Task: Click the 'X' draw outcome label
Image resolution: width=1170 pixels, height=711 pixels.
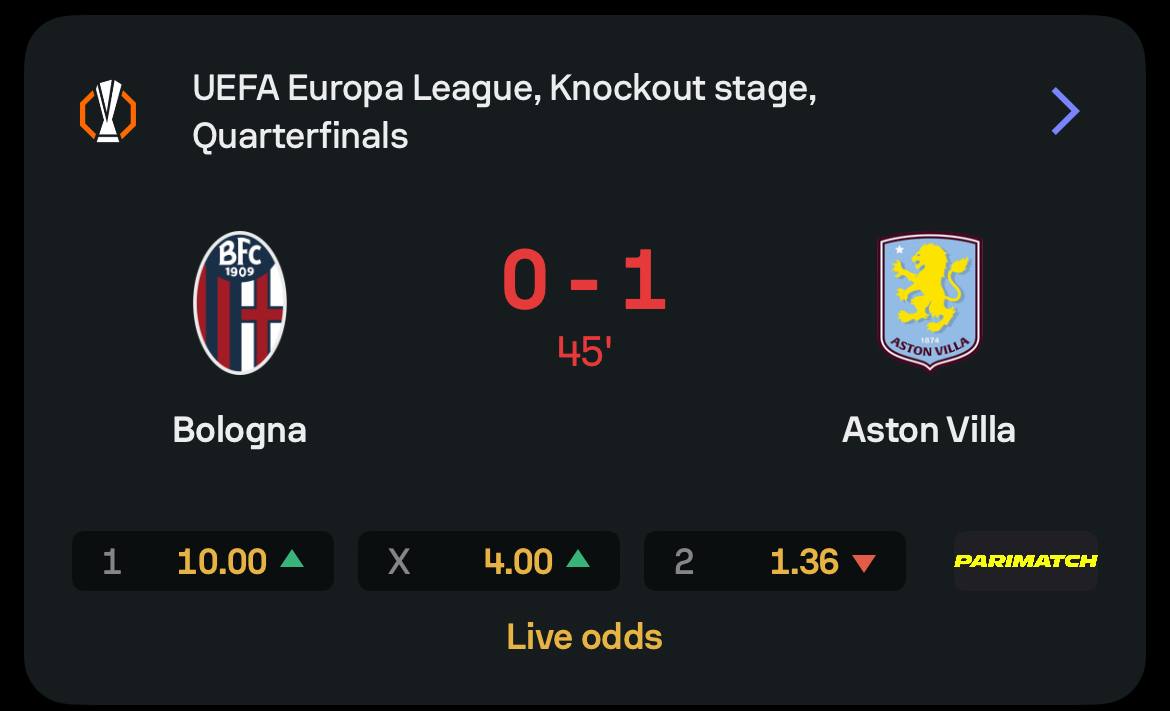Action: click(398, 562)
